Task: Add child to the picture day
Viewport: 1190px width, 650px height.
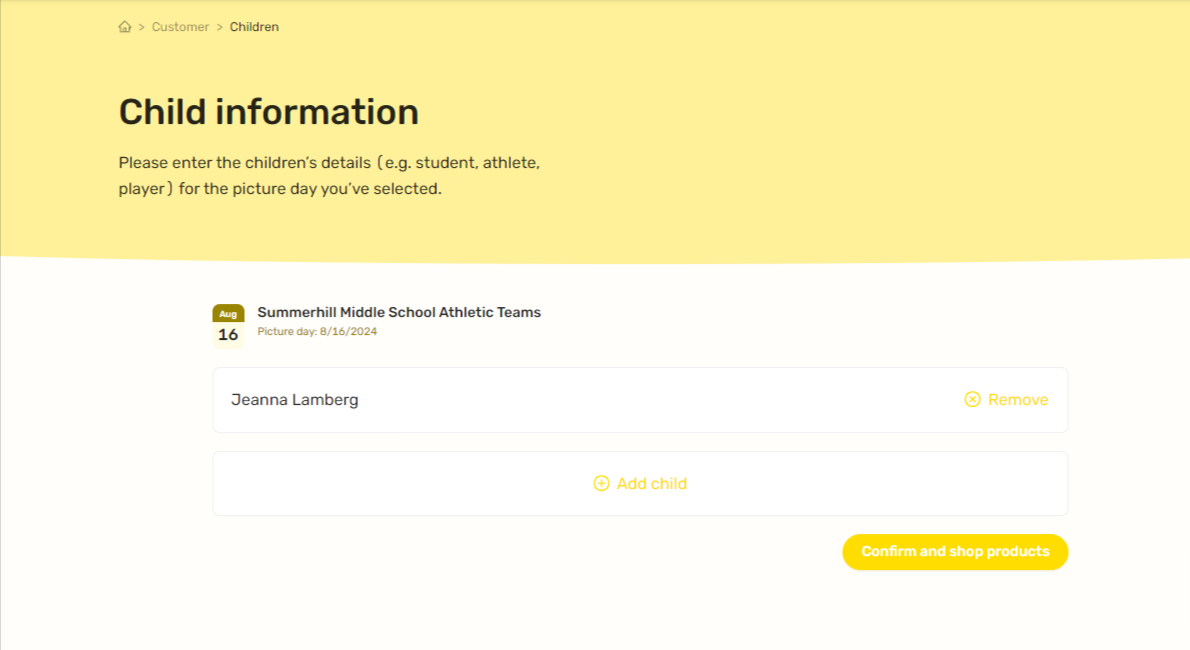Action: coord(640,484)
